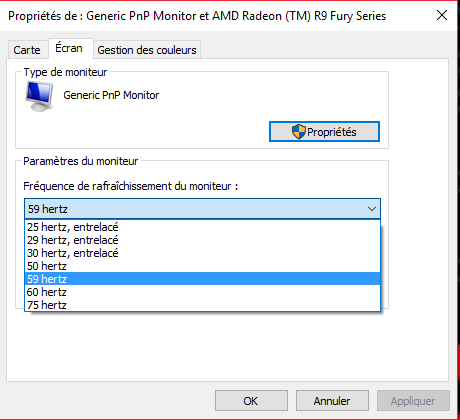
Task: Click the Generic PnP Monitor icon
Action: 39,96
